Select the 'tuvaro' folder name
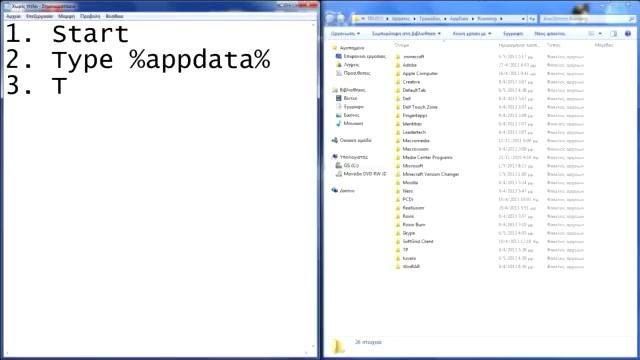The width and height of the screenshot is (640, 360). (x=409, y=258)
